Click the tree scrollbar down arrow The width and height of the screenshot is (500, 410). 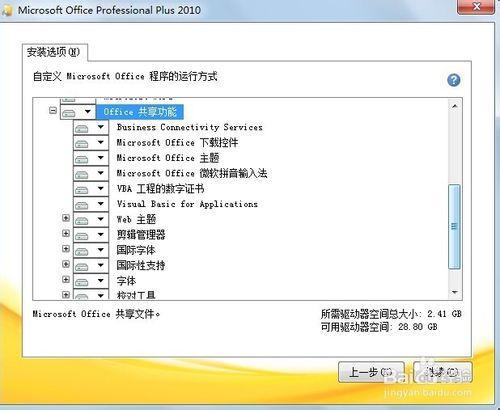tap(455, 292)
